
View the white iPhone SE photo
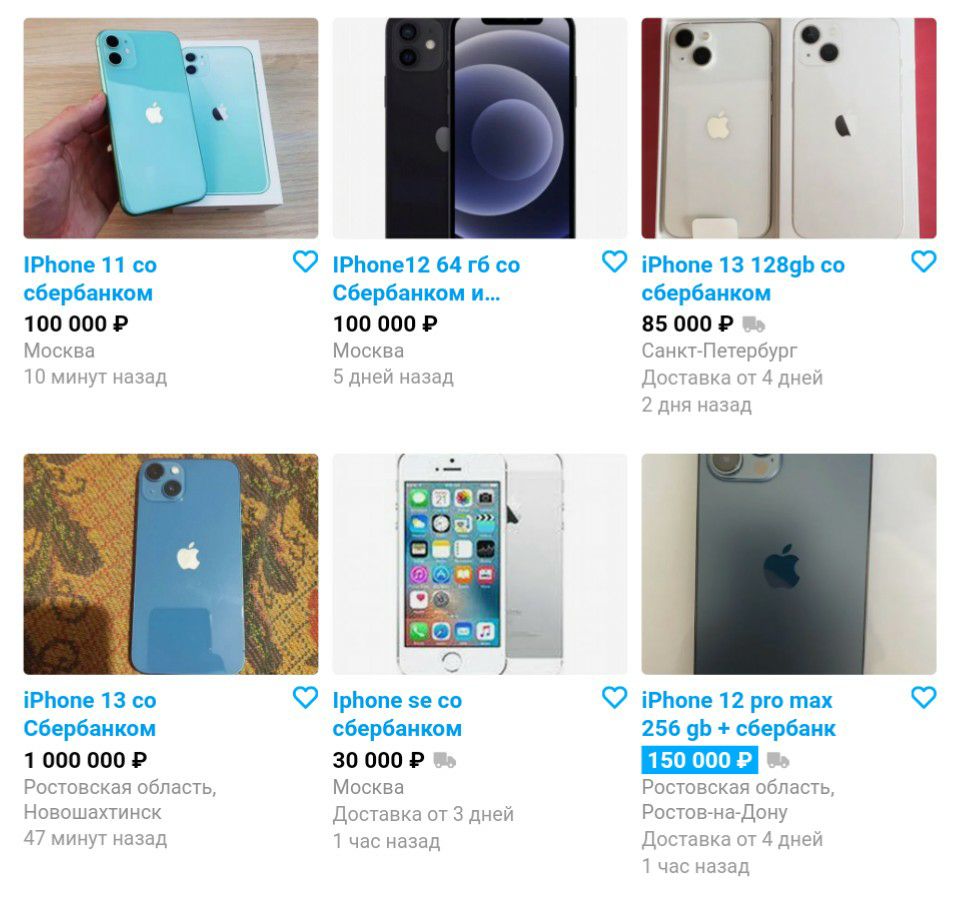(480, 564)
